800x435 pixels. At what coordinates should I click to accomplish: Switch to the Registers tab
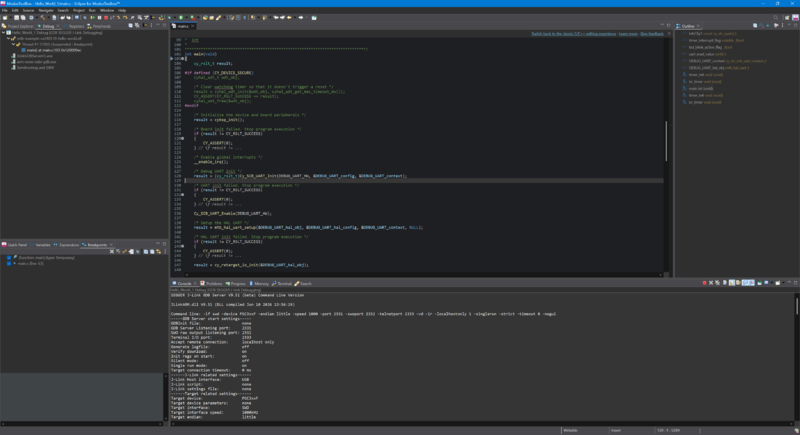(x=73, y=26)
